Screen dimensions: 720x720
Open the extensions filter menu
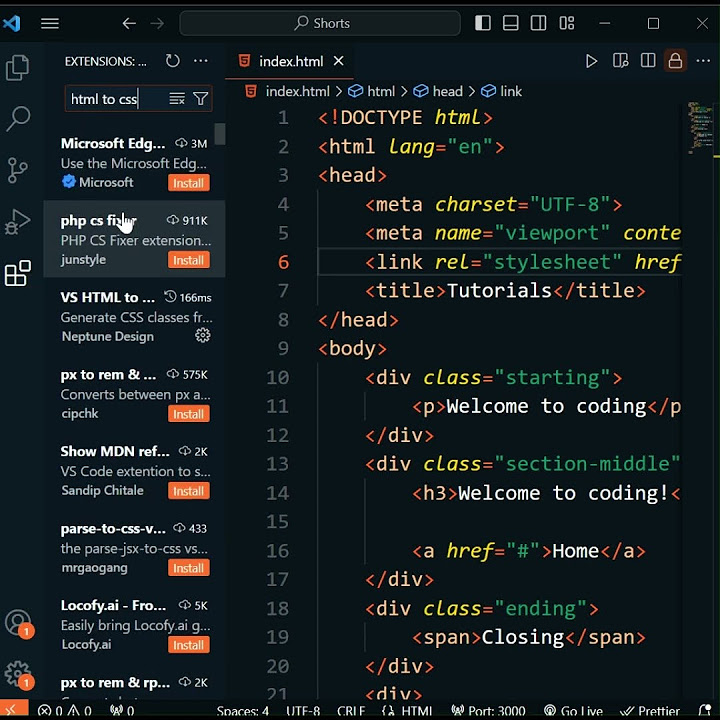tap(201, 99)
